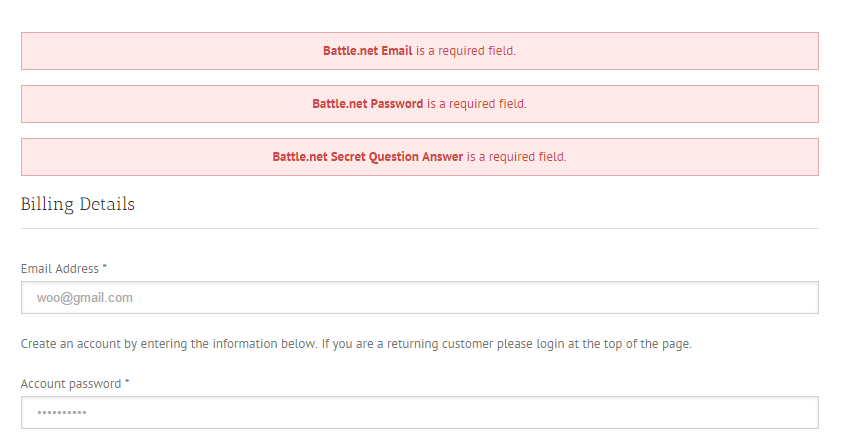Click 'is a required field' in Email error
Screen dimensions: 848x441
[x=466, y=51]
